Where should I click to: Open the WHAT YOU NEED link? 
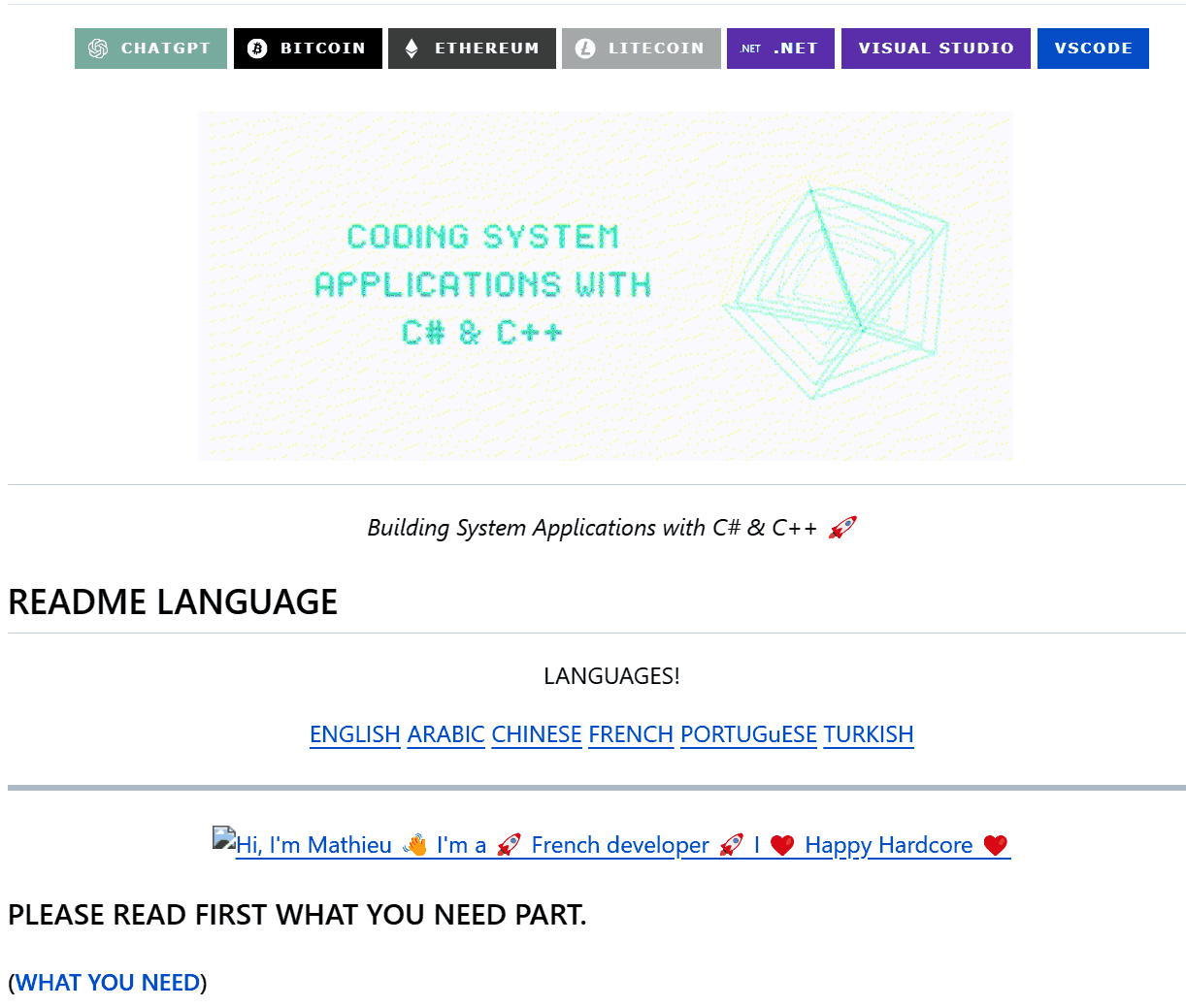(x=107, y=982)
